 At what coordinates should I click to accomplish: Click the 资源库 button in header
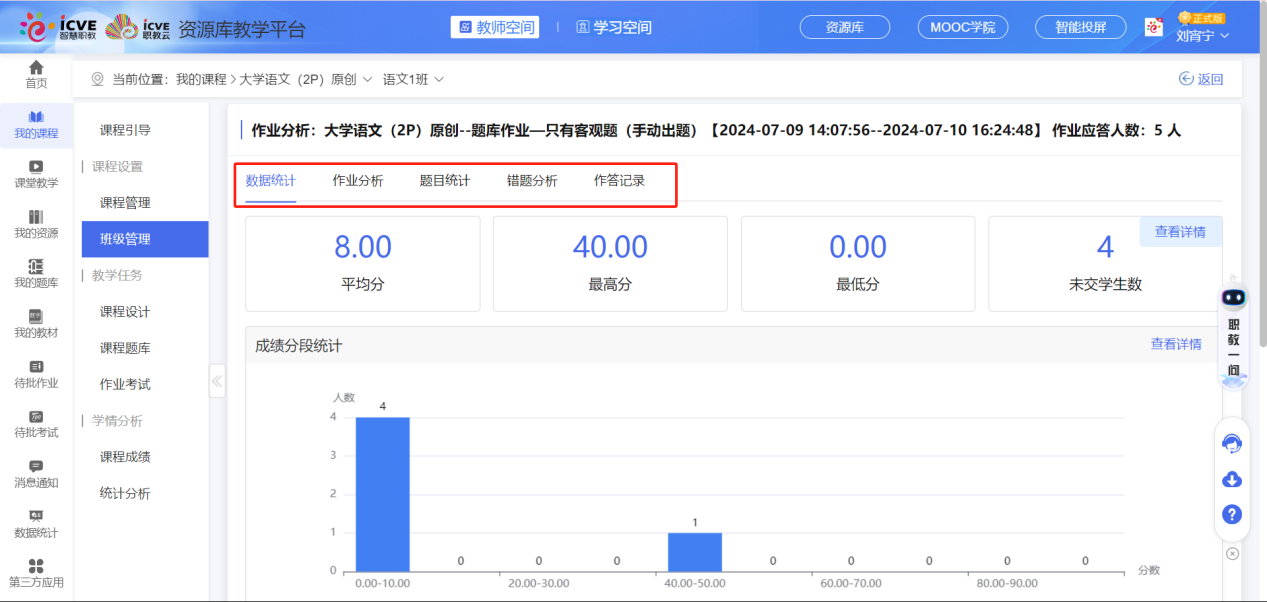845,27
